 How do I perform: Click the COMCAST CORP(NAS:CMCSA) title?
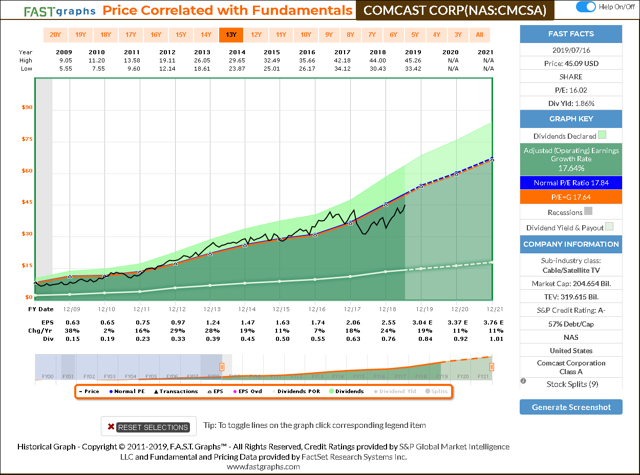coord(455,11)
